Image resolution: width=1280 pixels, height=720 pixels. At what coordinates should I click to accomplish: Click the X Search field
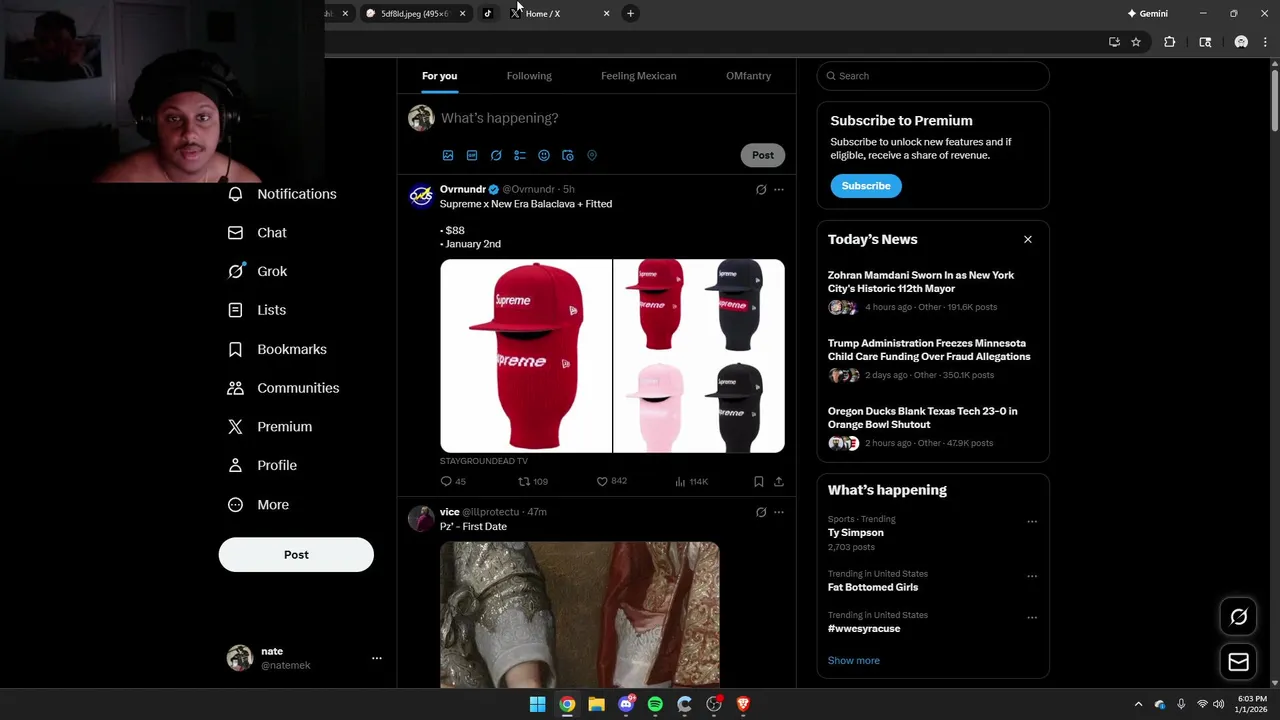[933, 76]
